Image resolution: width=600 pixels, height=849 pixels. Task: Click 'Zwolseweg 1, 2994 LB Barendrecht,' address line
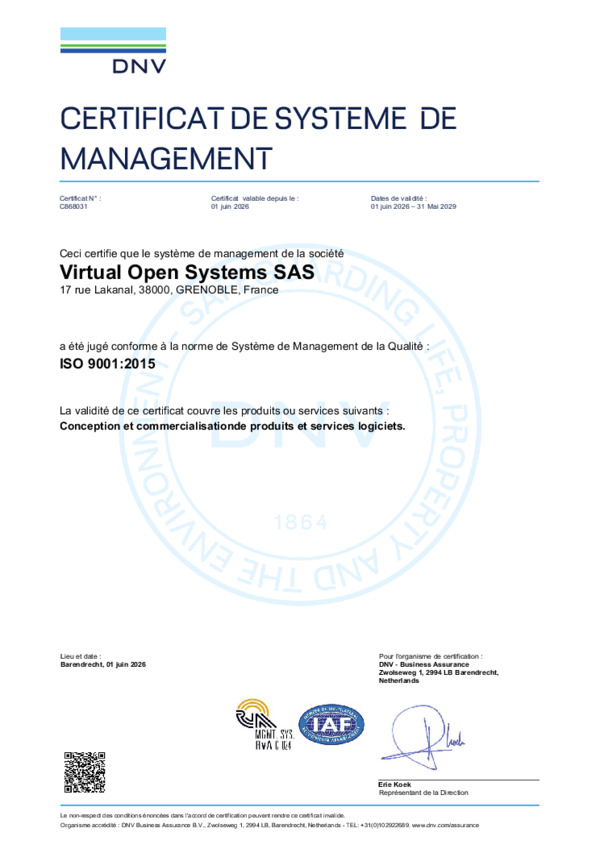click(x=438, y=672)
